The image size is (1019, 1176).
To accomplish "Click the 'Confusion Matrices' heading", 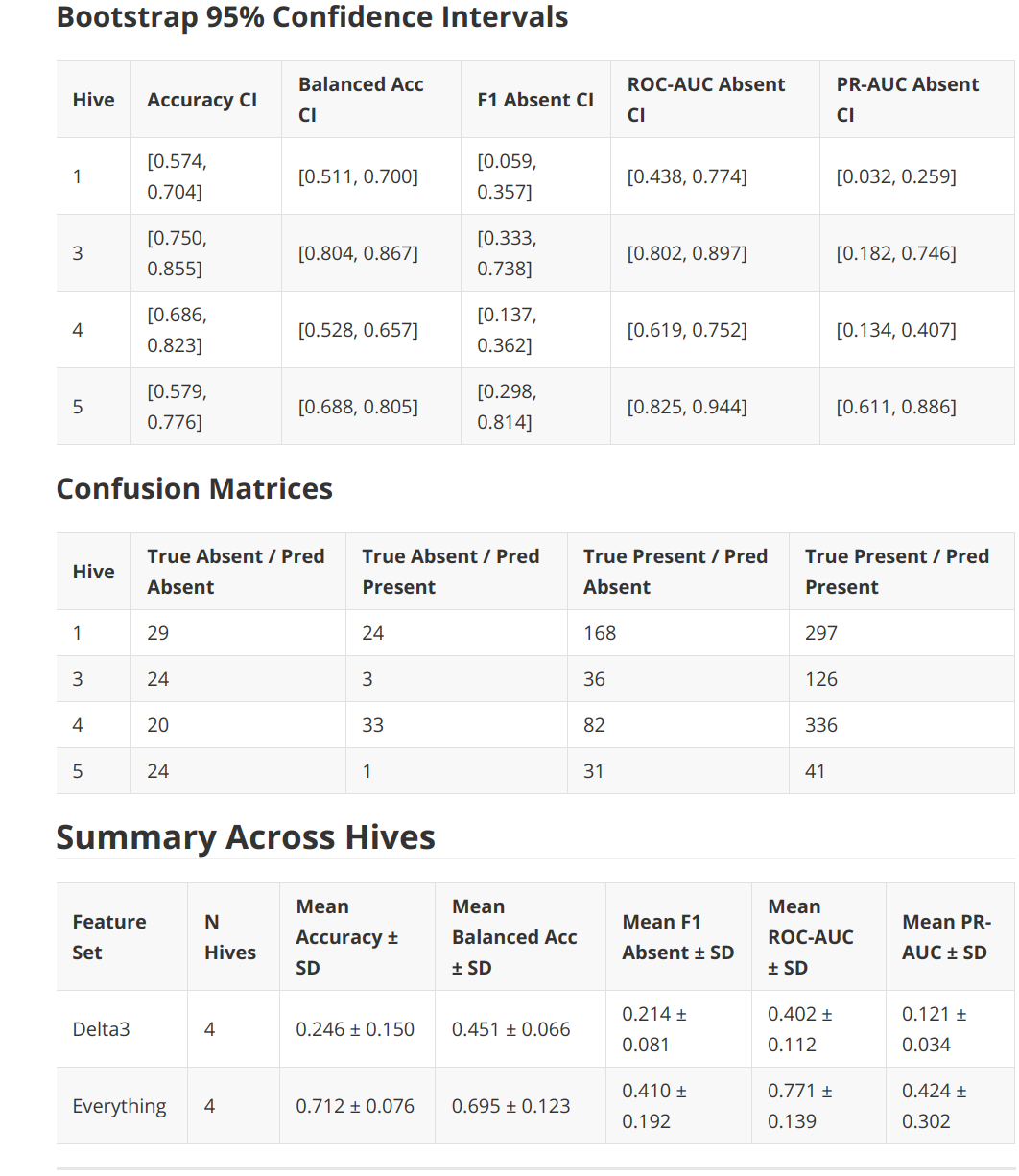I will (x=194, y=488).
